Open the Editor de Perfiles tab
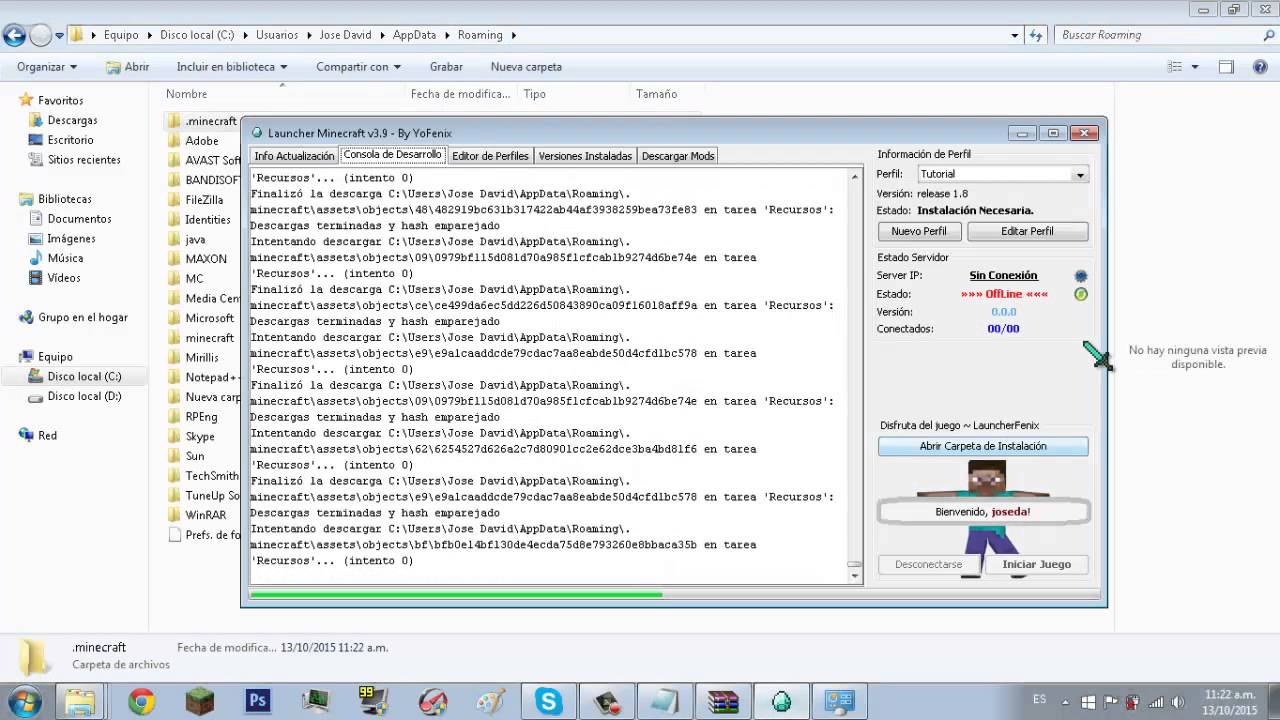Viewport: 1280px width, 720px height. pos(490,156)
